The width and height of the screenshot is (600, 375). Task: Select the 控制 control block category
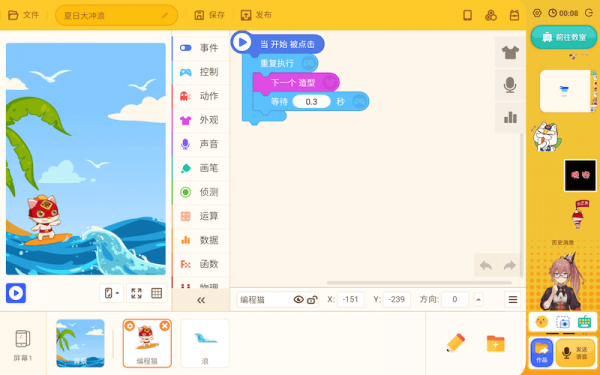click(x=201, y=72)
